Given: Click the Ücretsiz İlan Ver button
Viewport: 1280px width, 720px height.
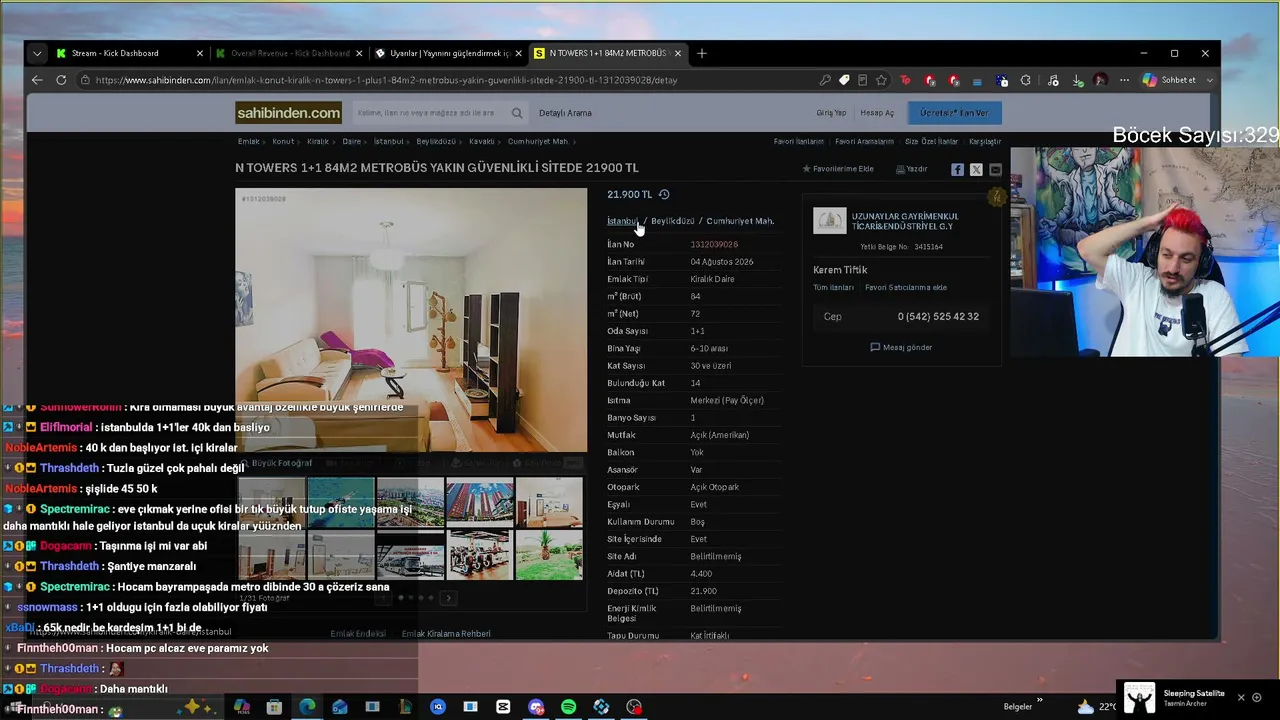Looking at the screenshot, I should 954,113.
